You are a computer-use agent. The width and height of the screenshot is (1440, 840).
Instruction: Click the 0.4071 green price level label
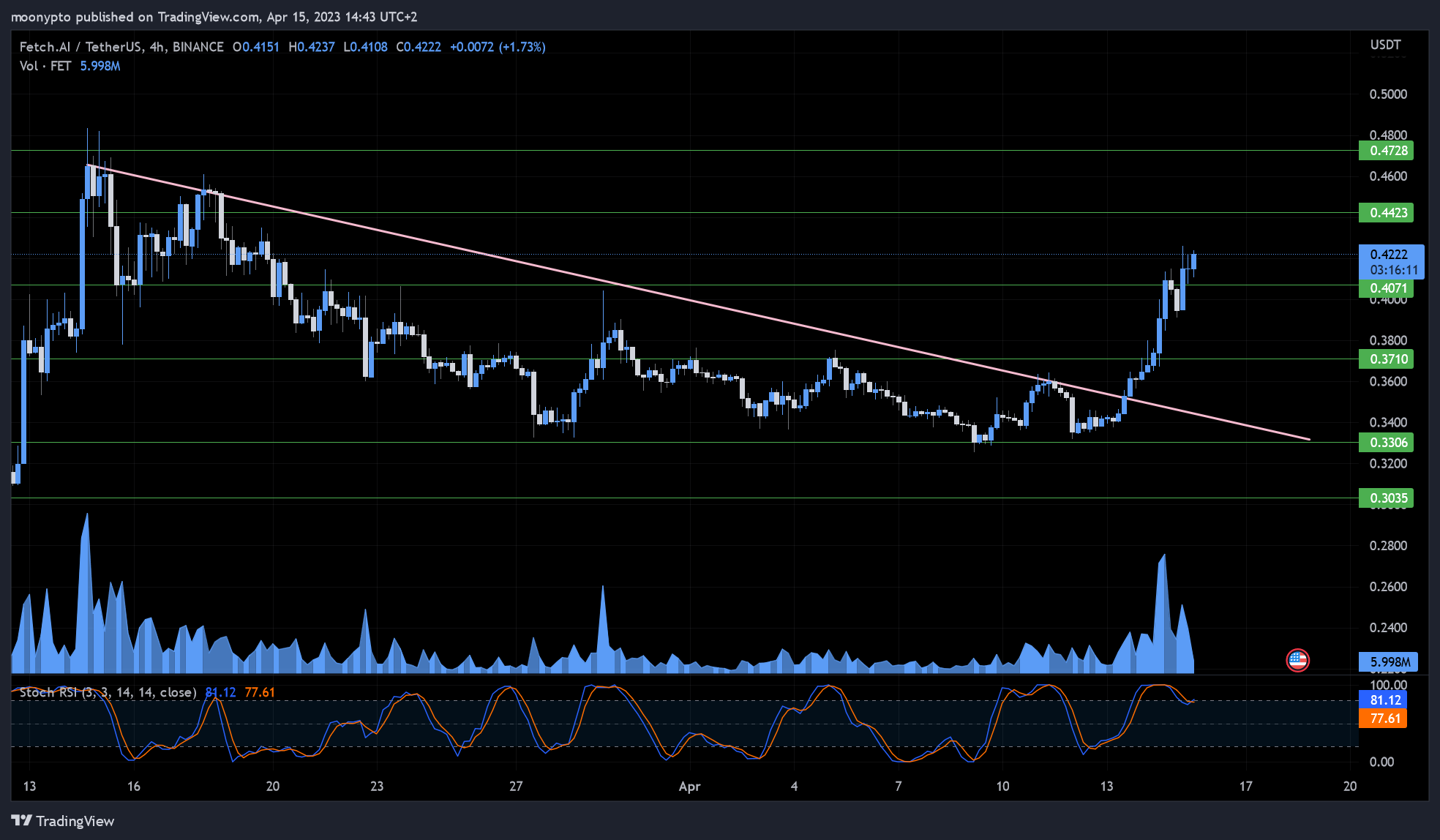tap(1387, 288)
